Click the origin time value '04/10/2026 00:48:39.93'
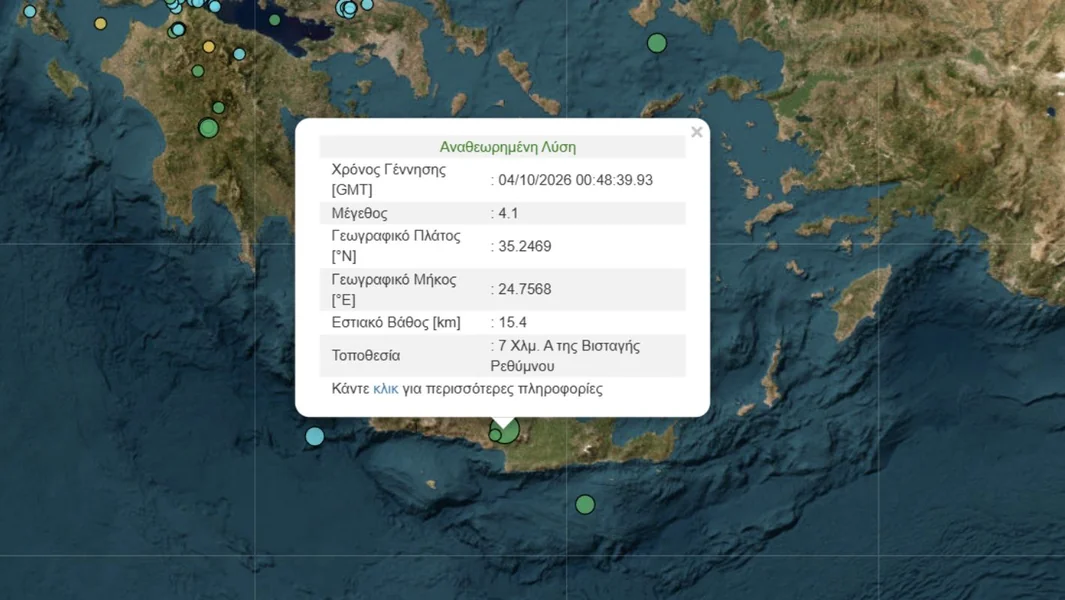 coord(575,180)
